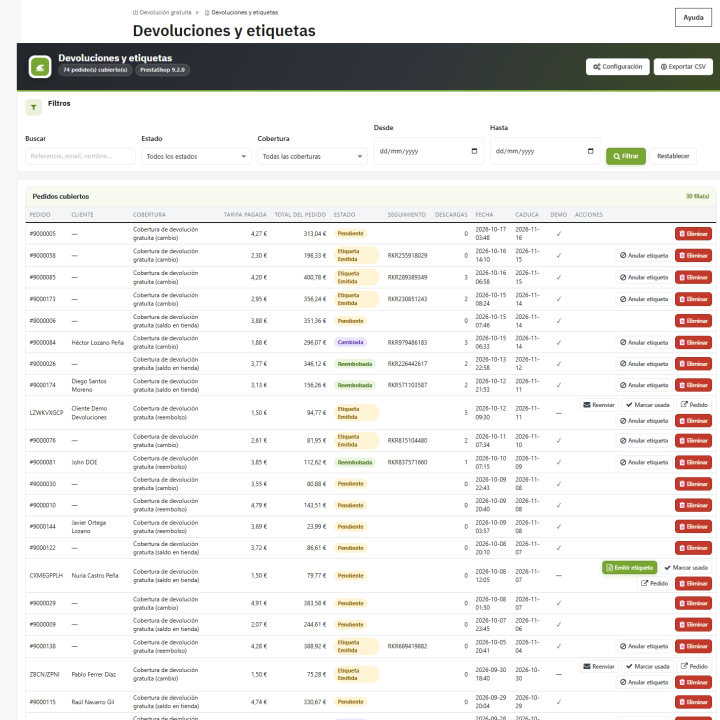Delete order #9000010
Image resolution: width=720 pixels, height=720 pixels.
click(x=693, y=505)
